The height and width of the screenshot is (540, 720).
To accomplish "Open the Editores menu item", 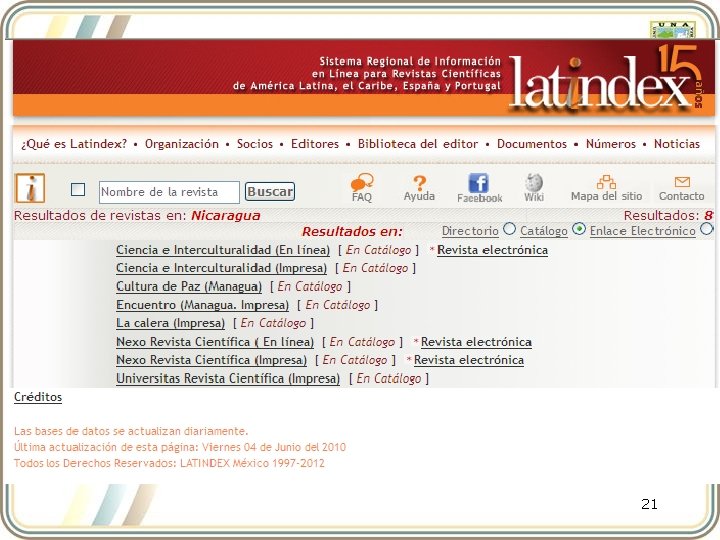I will [x=315, y=144].
